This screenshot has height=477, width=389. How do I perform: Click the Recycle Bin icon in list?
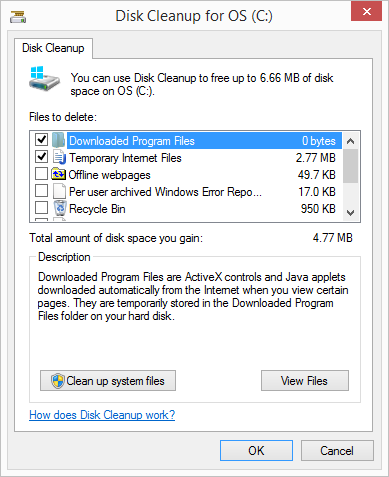pyautogui.click(x=60, y=208)
